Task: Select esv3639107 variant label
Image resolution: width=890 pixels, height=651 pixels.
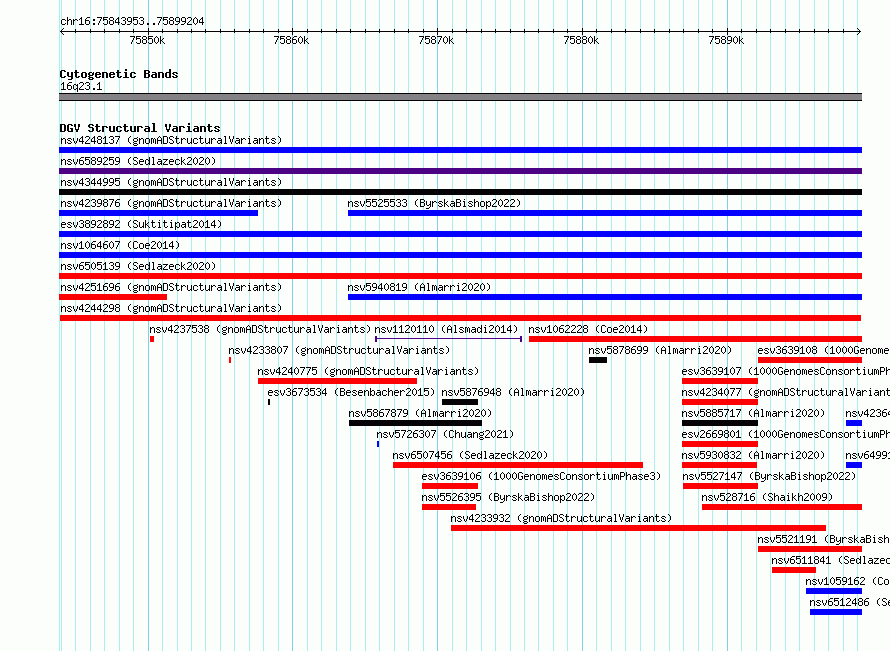Action: (786, 371)
